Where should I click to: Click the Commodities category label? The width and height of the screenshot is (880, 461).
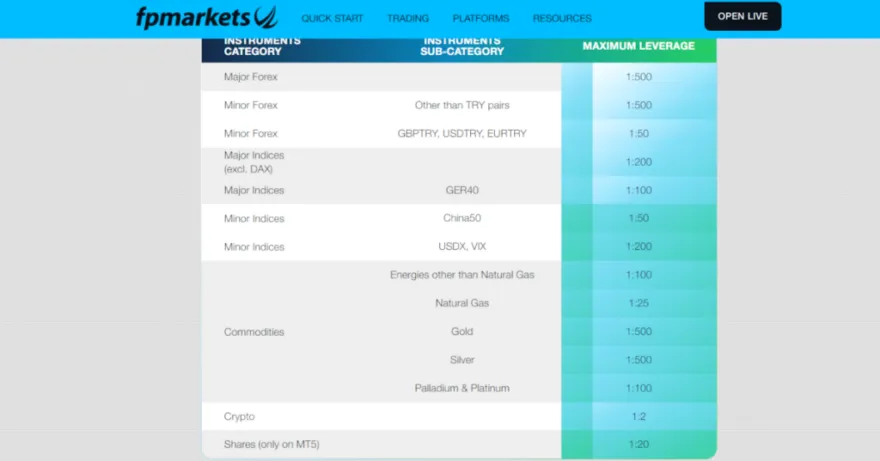pyautogui.click(x=254, y=331)
